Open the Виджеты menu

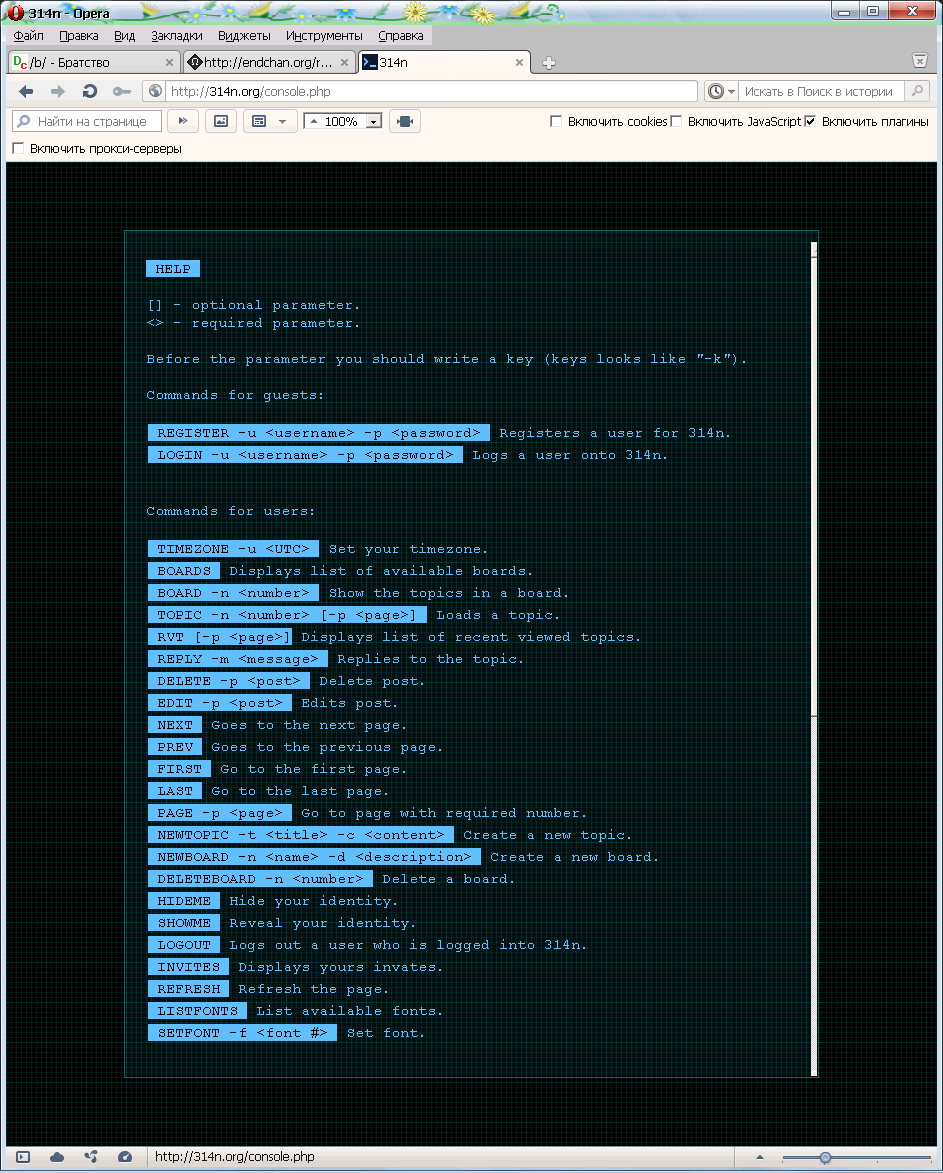click(x=244, y=36)
